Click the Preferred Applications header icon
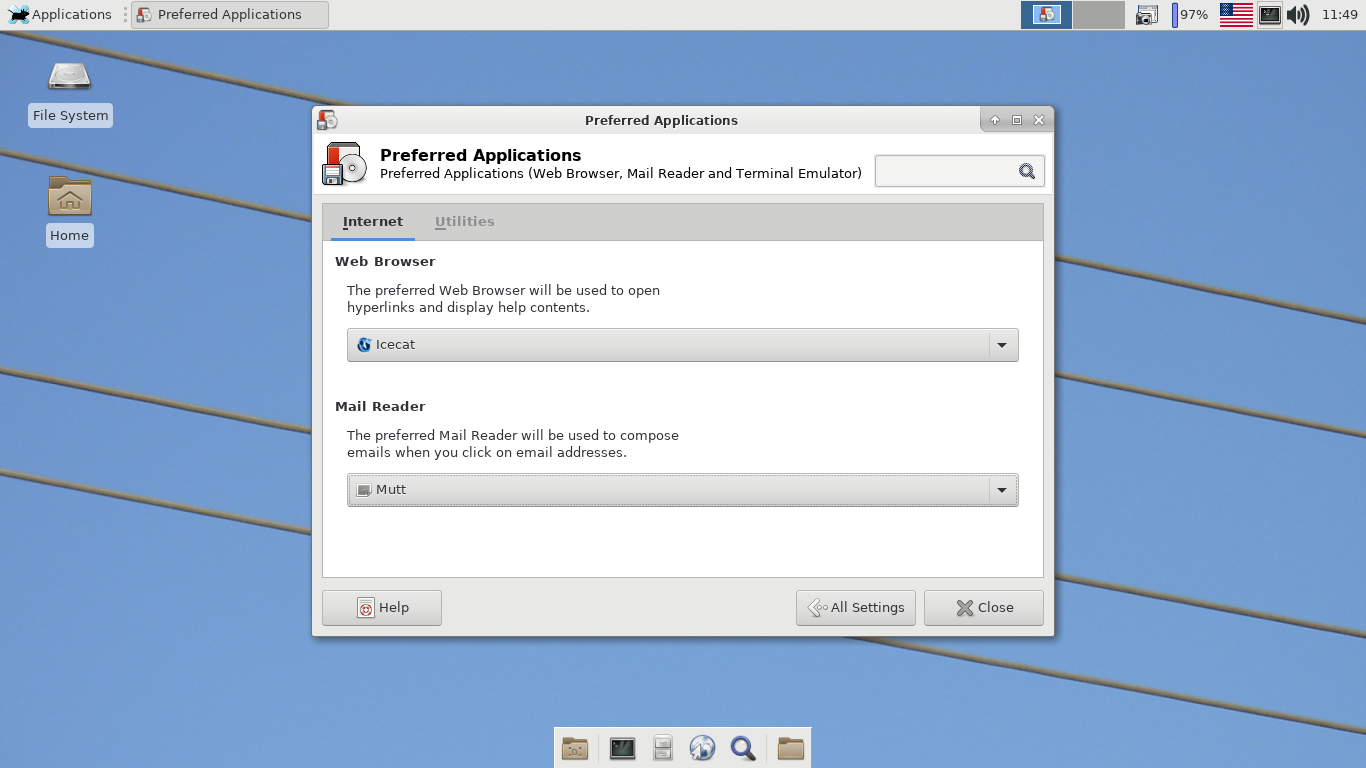This screenshot has height=768, width=1366. coord(344,163)
